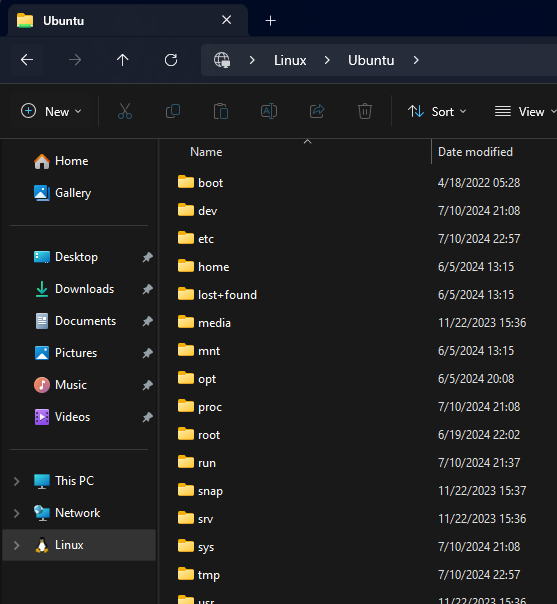Click the network globe icon in address bar
Viewport: 557px width, 604px height.
pyautogui.click(x=222, y=60)
